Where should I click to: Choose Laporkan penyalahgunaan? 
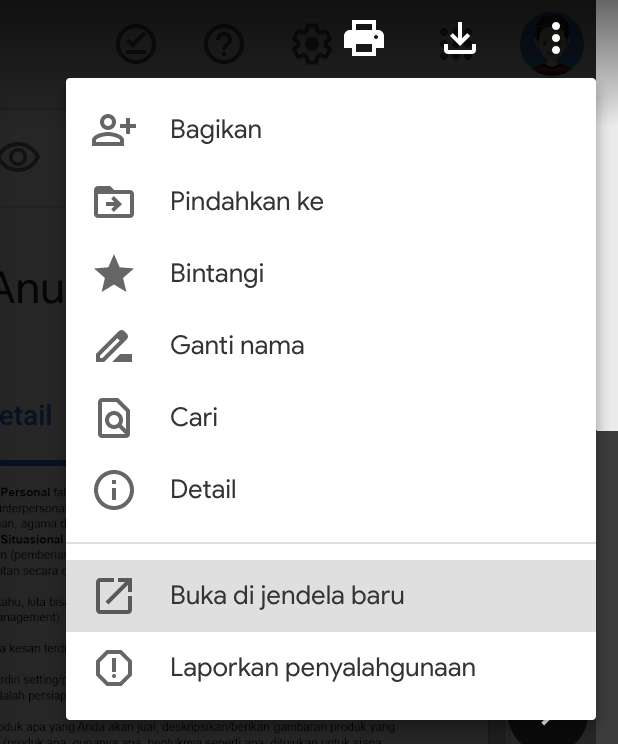click(322, 668)
